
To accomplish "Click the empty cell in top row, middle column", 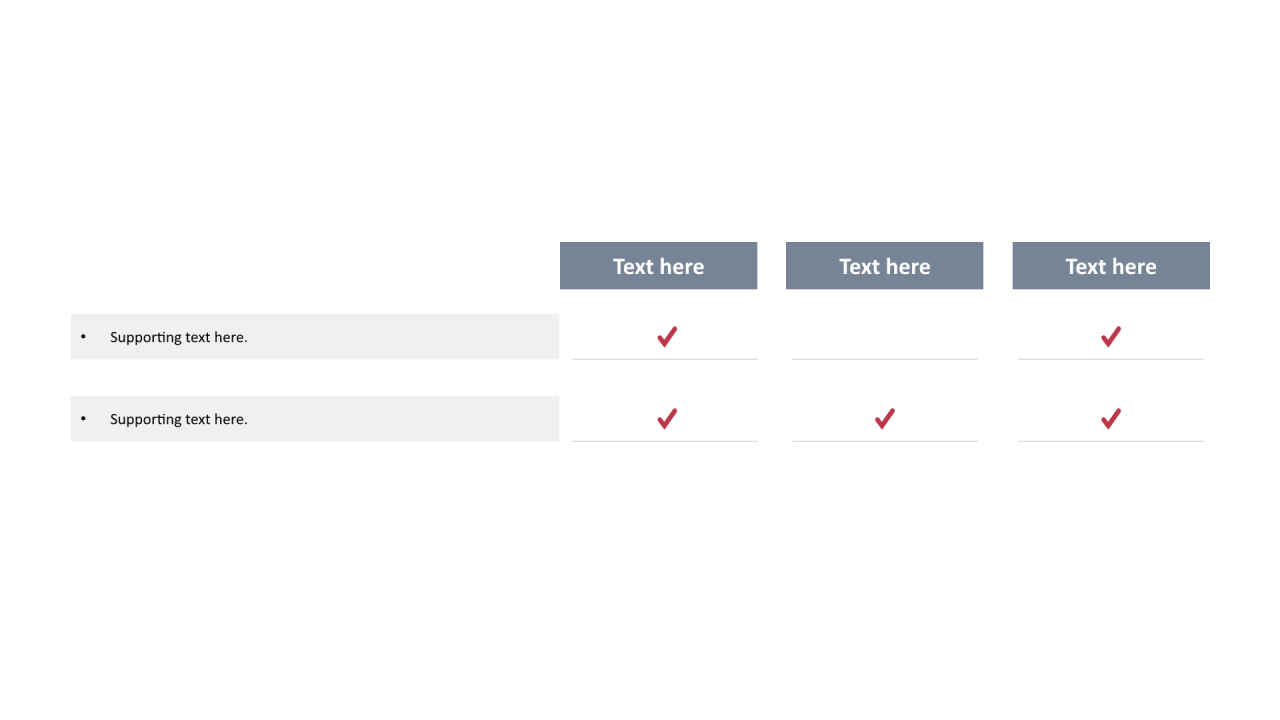I will (884, 336).
